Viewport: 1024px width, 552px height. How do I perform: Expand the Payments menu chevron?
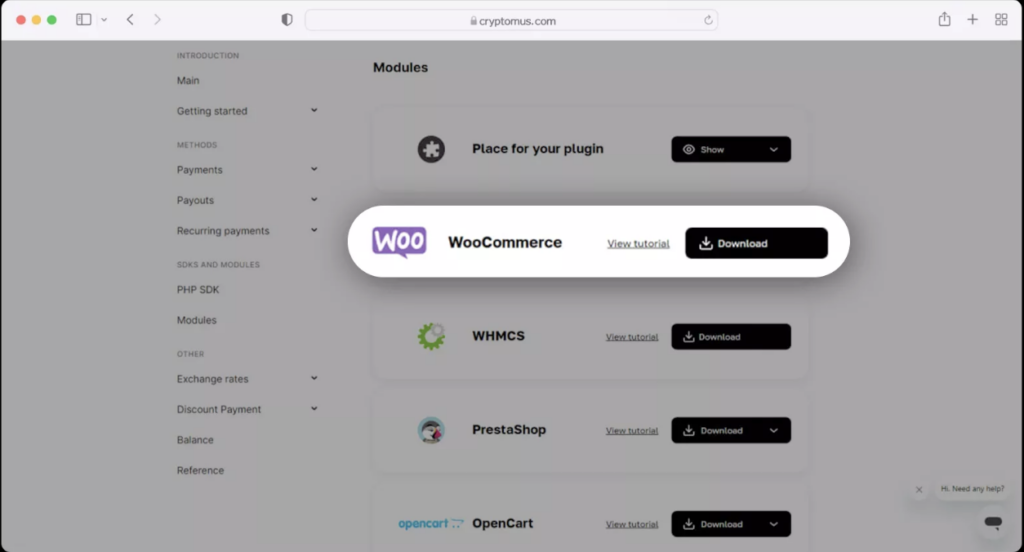(x=314, y=169)
